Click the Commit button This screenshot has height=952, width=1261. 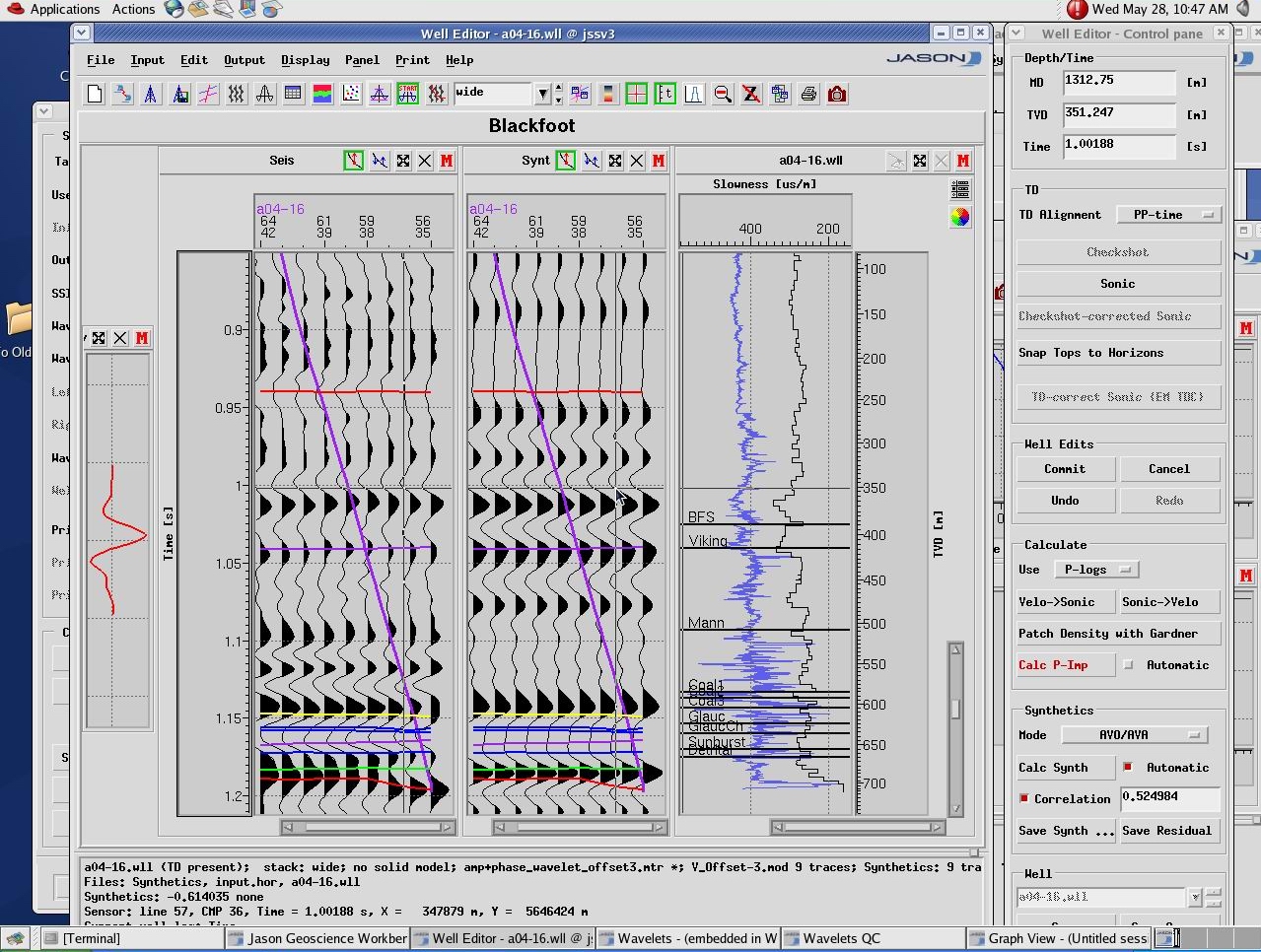point(1065,469)
